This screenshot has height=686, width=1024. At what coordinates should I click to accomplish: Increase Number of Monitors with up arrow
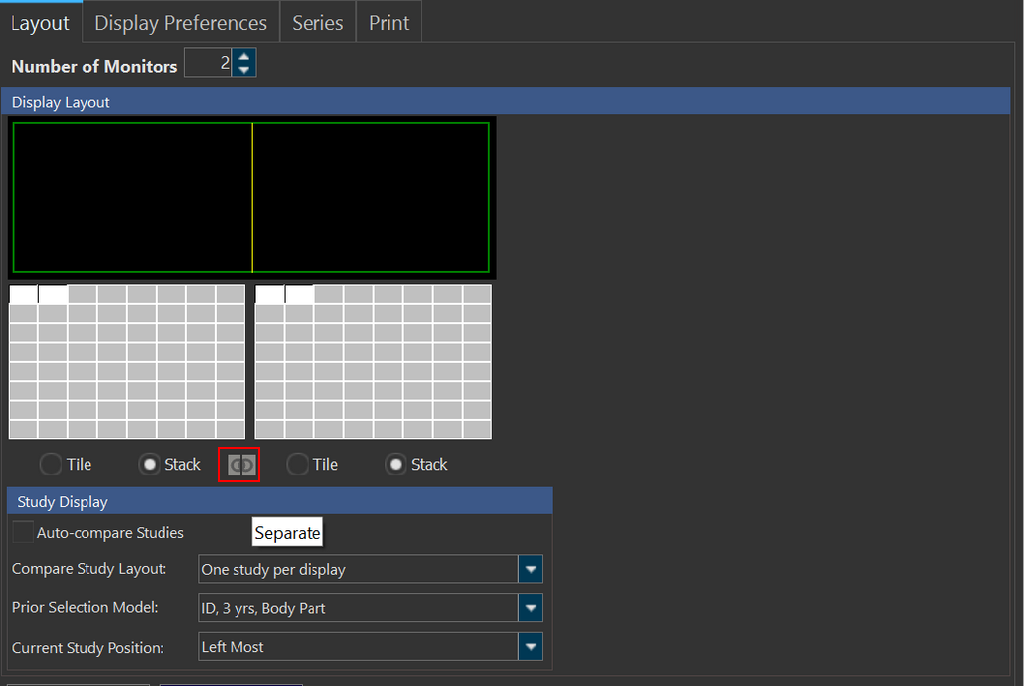[244, 57]
